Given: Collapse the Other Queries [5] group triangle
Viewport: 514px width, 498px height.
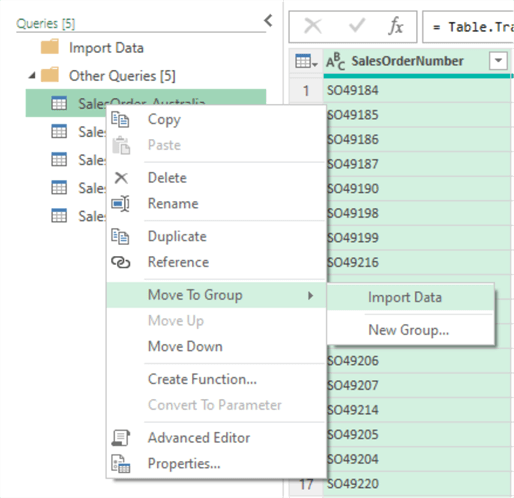Looking at the screenshot, I should [32, 76].
